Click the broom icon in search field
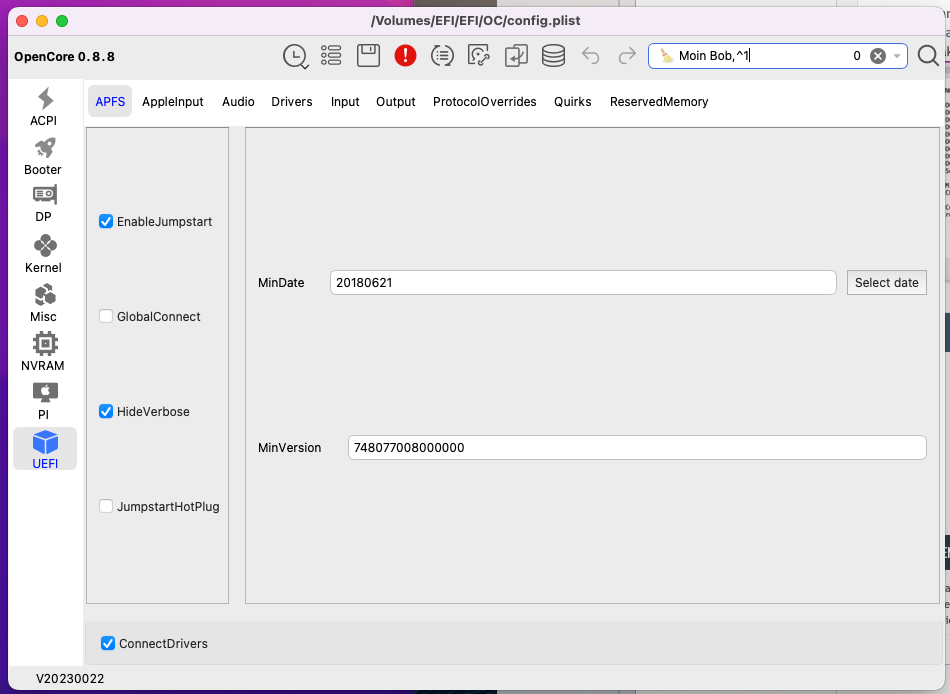This screenshot has width=950, height=694. 666,56
